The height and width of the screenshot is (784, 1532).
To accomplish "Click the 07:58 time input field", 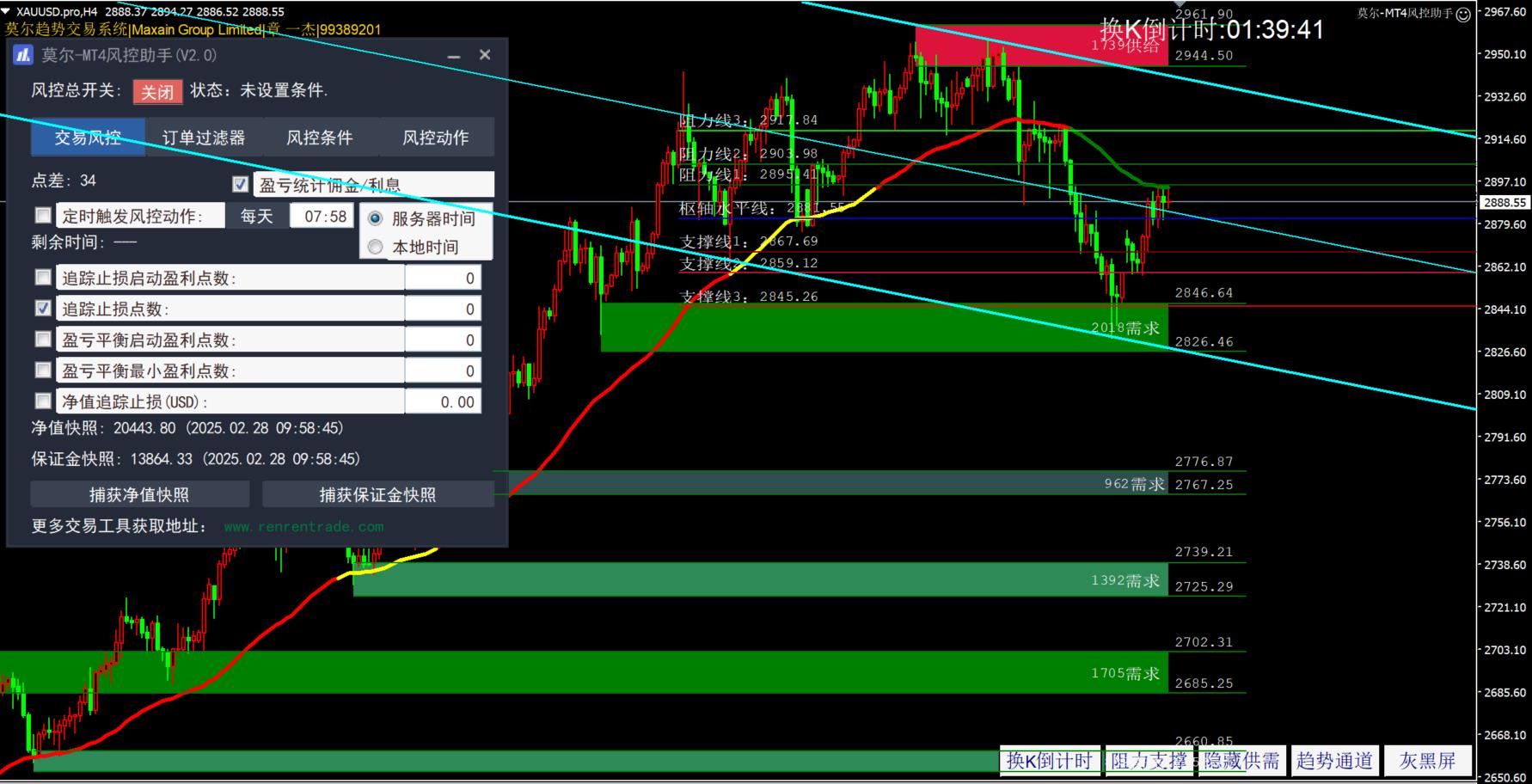I will pos(325,216).
